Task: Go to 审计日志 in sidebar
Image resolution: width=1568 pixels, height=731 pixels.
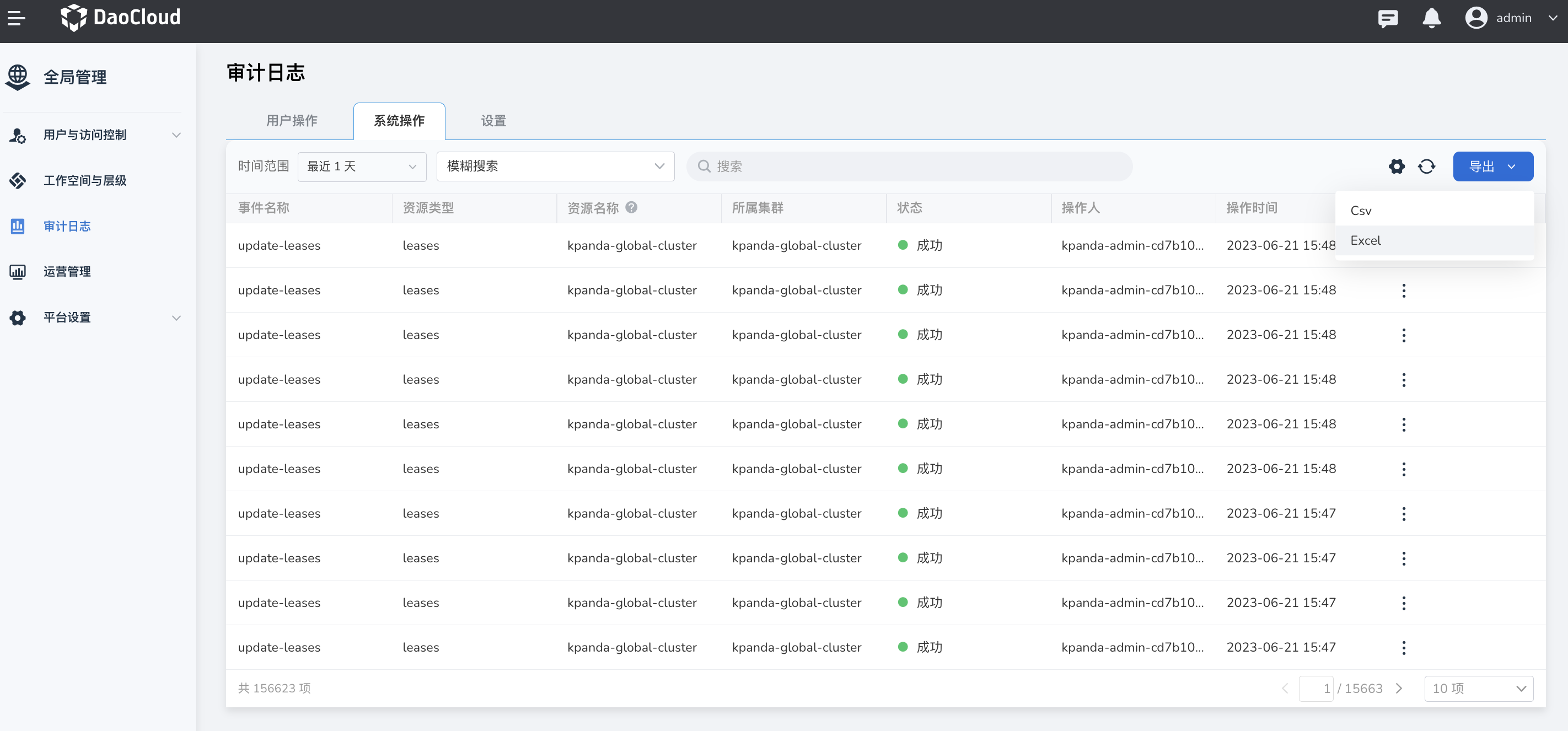Action: 67,227
